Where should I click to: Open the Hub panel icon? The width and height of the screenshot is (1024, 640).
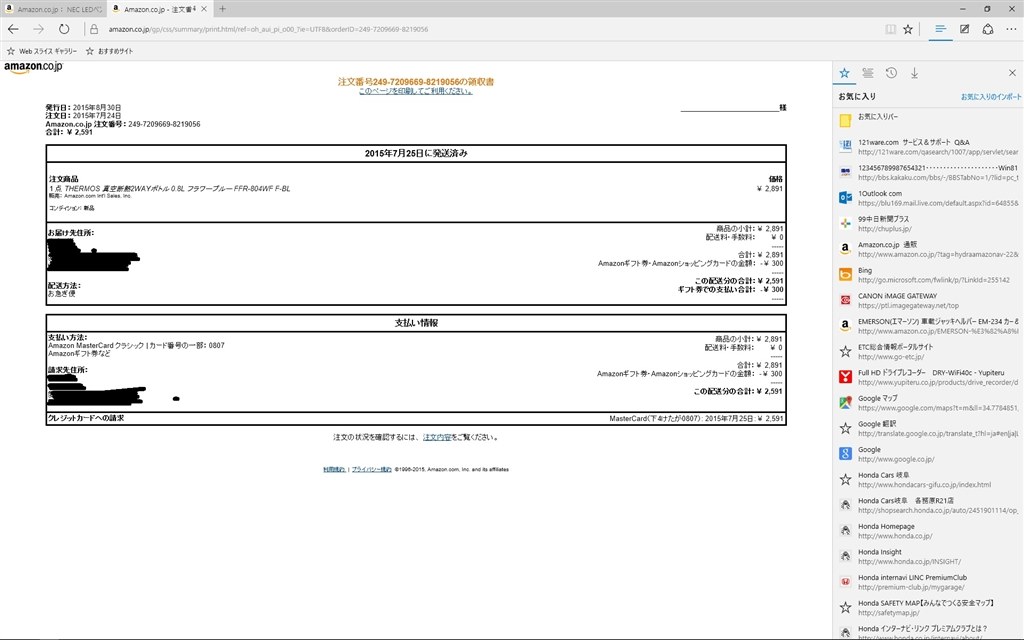click(940, 29)
